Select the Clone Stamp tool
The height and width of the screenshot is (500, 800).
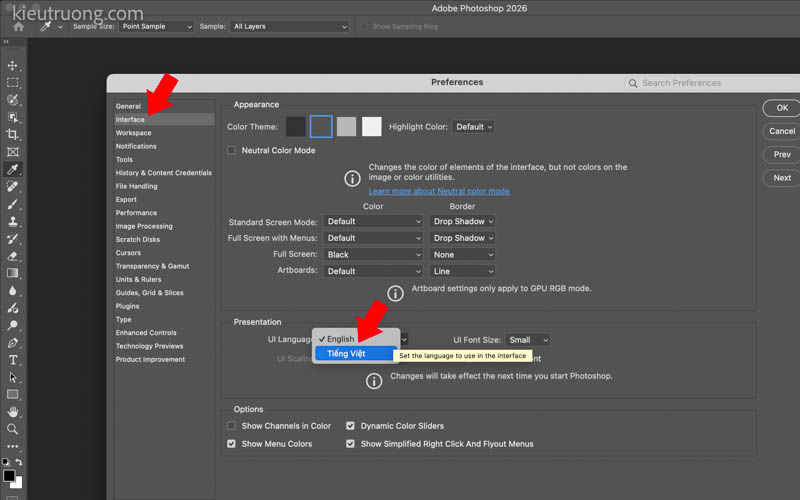(13, 221)
